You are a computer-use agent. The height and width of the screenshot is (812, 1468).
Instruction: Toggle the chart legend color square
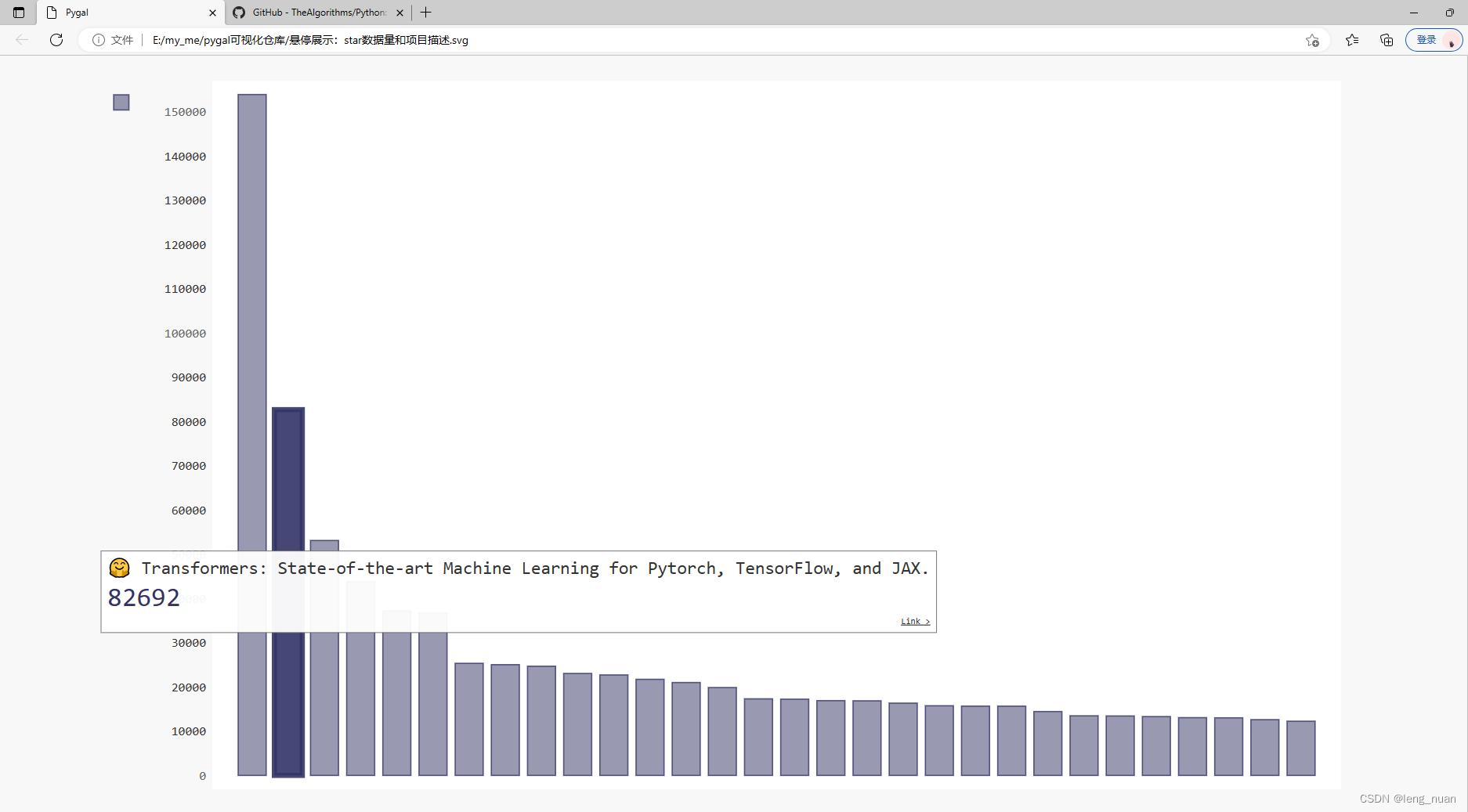coord(121,103)
